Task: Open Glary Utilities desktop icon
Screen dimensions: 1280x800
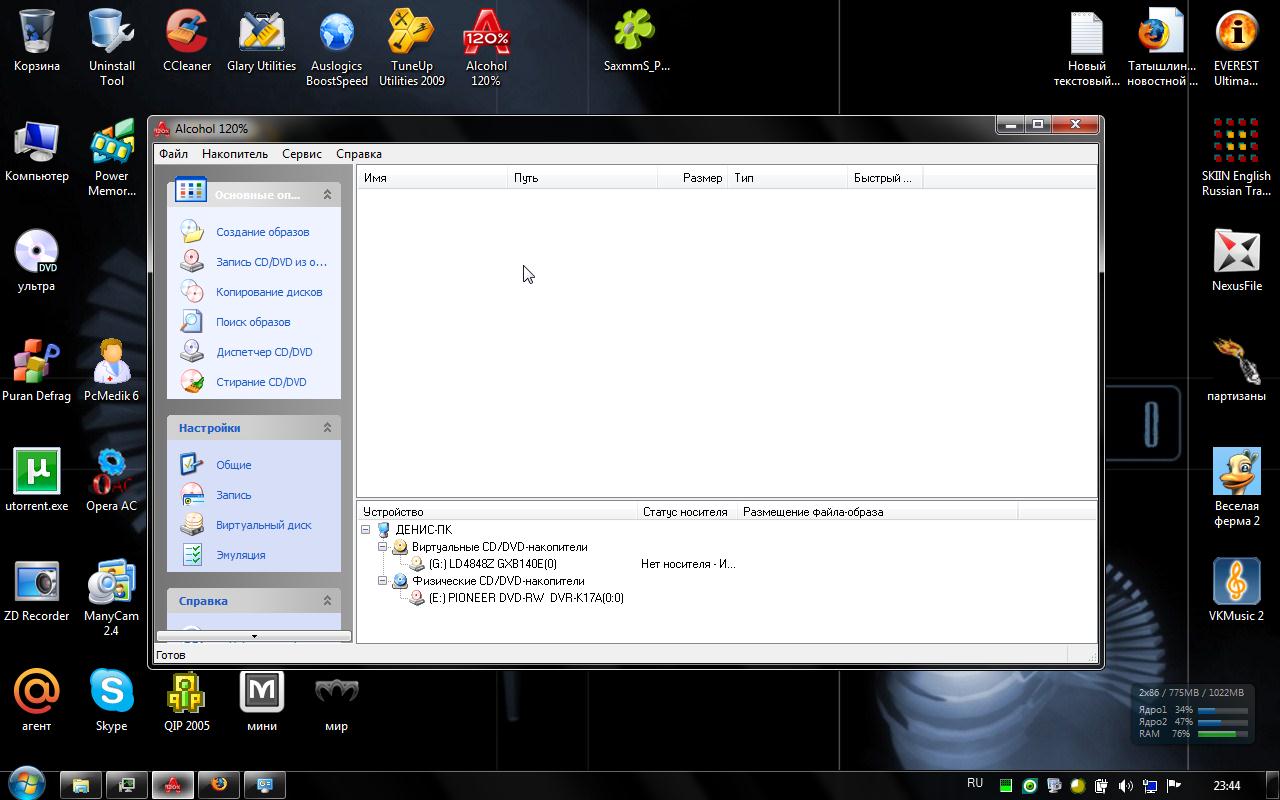Action: click(261, 40)
